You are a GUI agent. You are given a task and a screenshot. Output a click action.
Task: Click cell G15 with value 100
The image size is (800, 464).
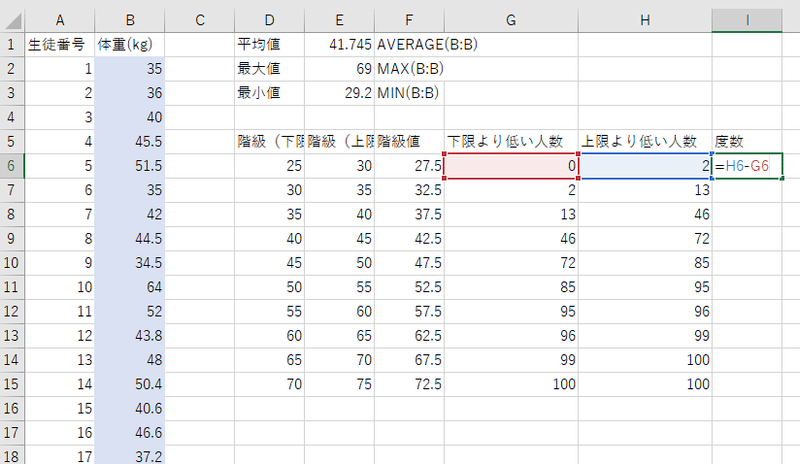point(511,384)
